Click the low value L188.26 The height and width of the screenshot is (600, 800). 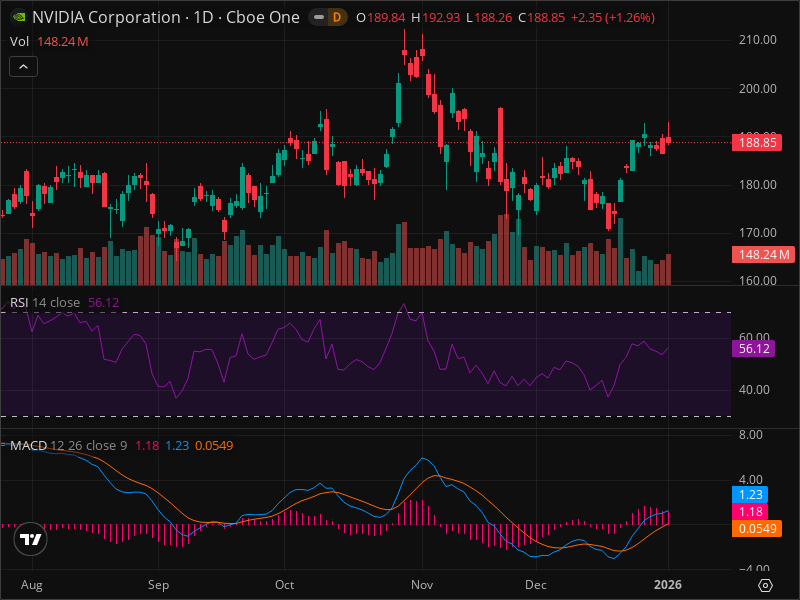point(489,17)
